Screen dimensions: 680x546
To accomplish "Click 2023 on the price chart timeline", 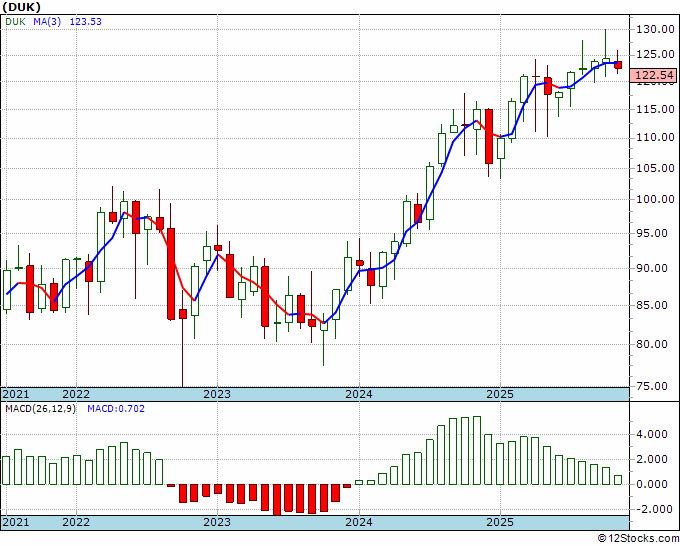I will (x=217, y=394).
